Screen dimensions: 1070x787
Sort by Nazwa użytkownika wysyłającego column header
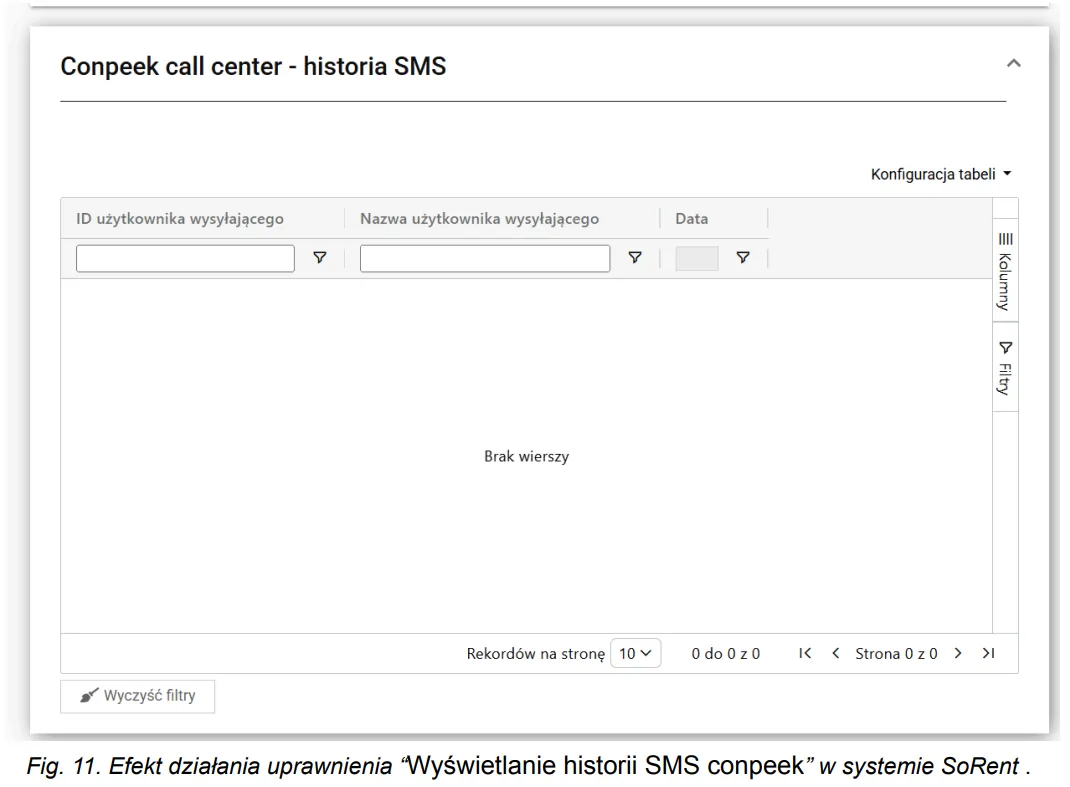pos(479,218)
